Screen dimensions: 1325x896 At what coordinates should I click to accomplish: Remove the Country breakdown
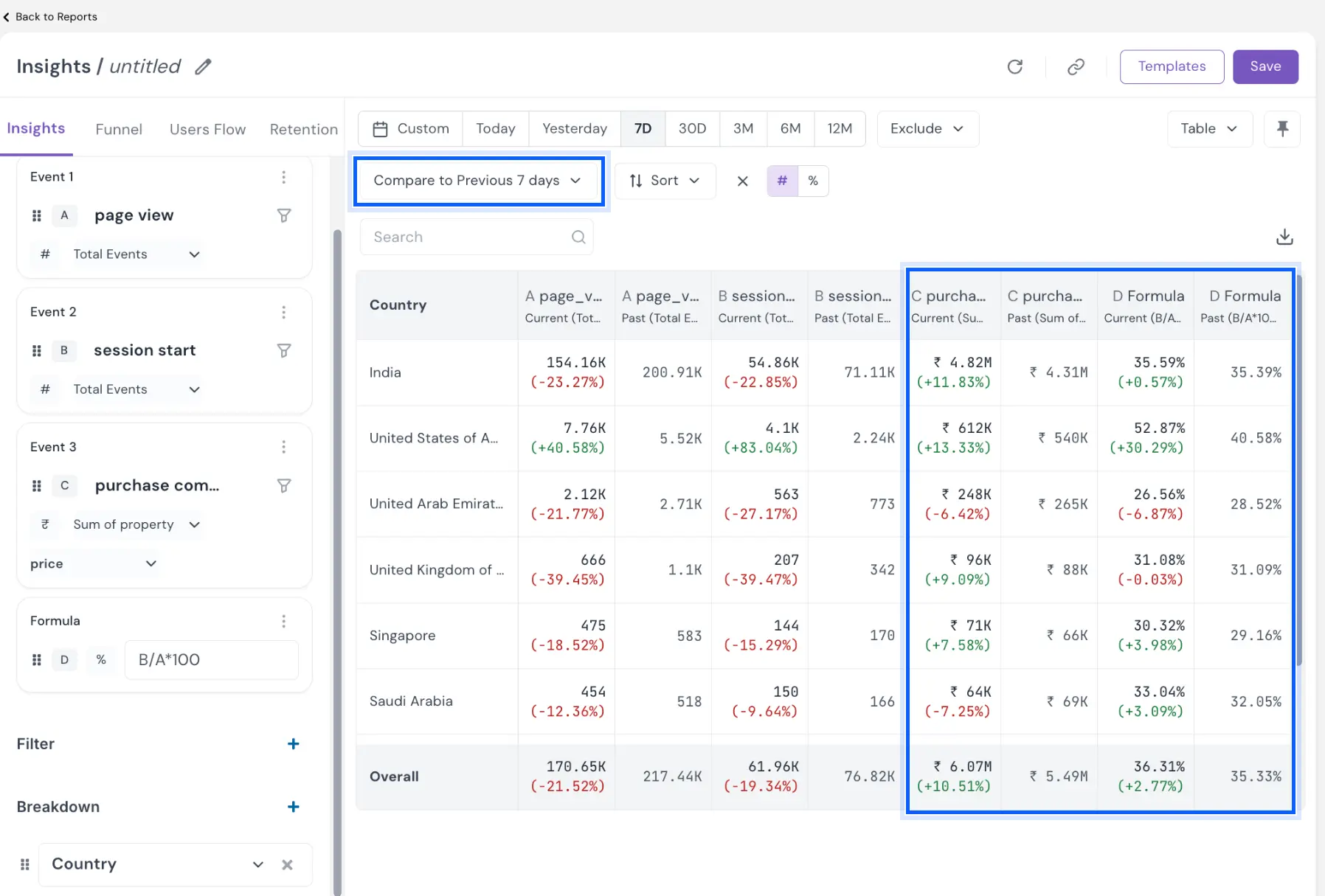pos(287,864)
